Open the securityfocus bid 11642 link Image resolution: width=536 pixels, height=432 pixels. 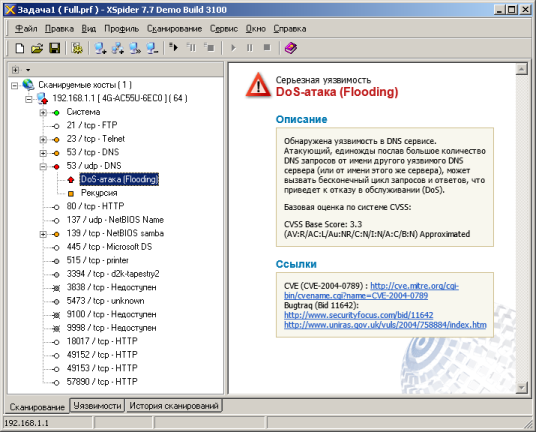(359, 315)
